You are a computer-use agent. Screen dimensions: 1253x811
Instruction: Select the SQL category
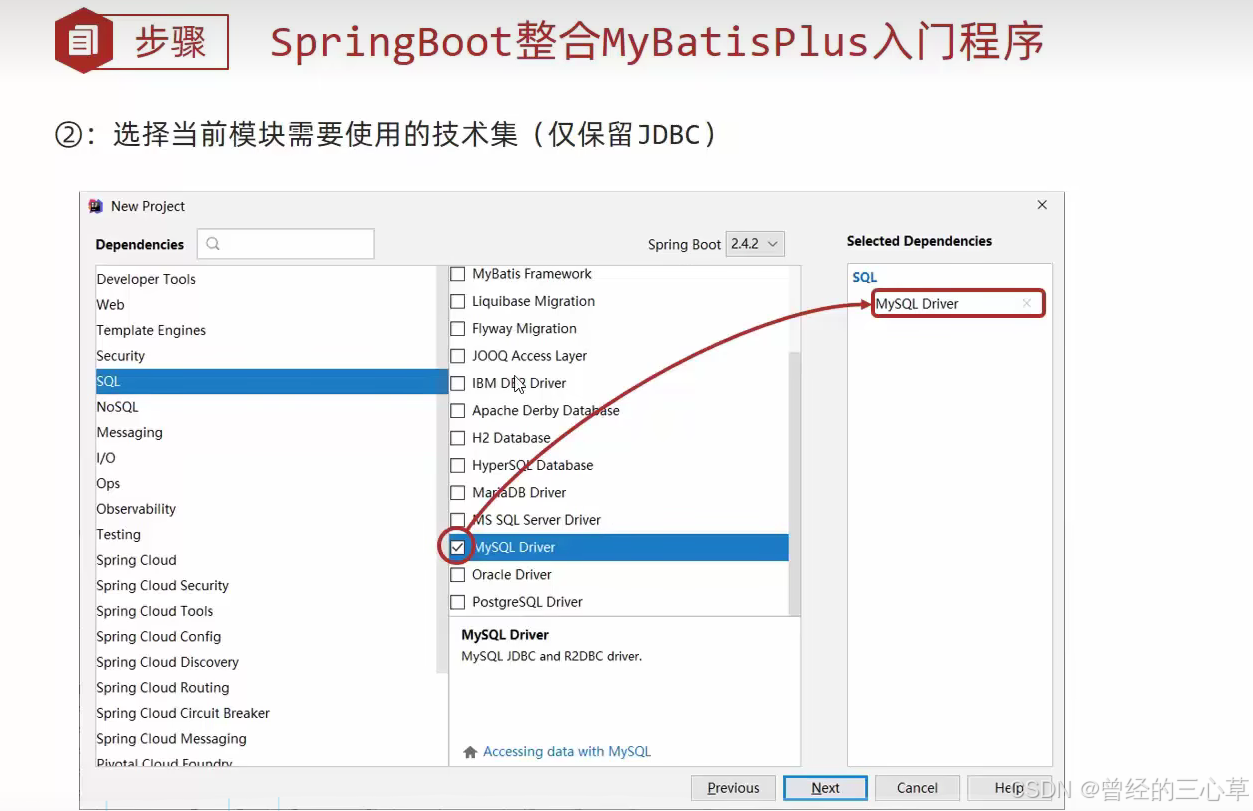point(271,381)
